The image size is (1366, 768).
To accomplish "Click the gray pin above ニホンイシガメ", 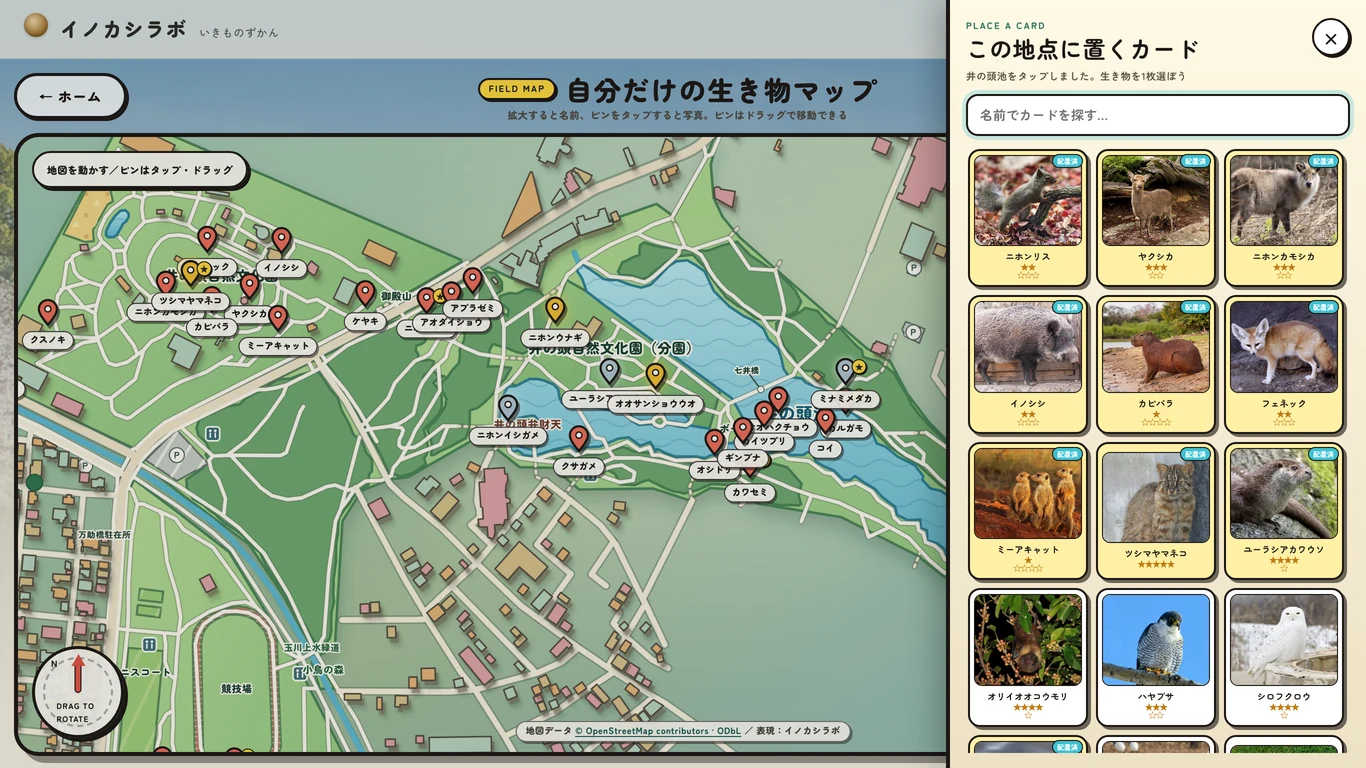I will [x=508, y=408].
